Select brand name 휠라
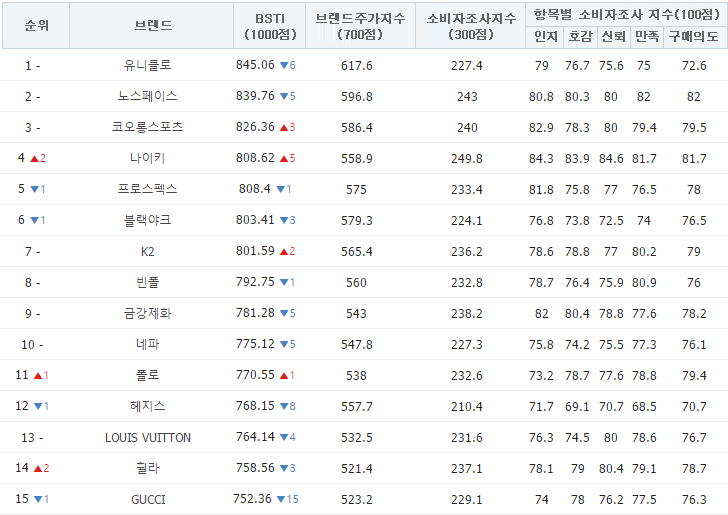This screenshot has width=728, height=515. [148, 468]
